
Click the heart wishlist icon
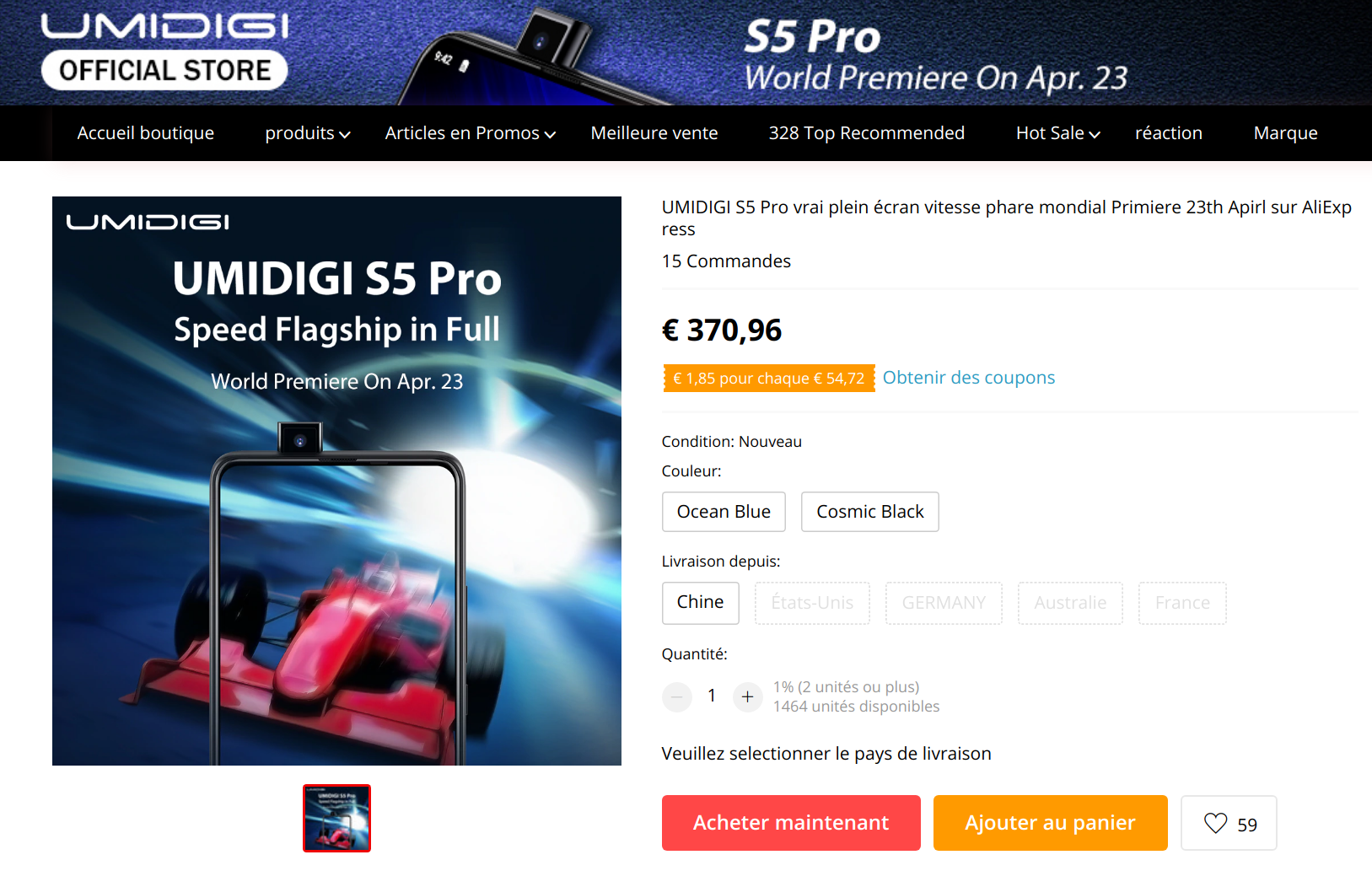point(1215,823)
